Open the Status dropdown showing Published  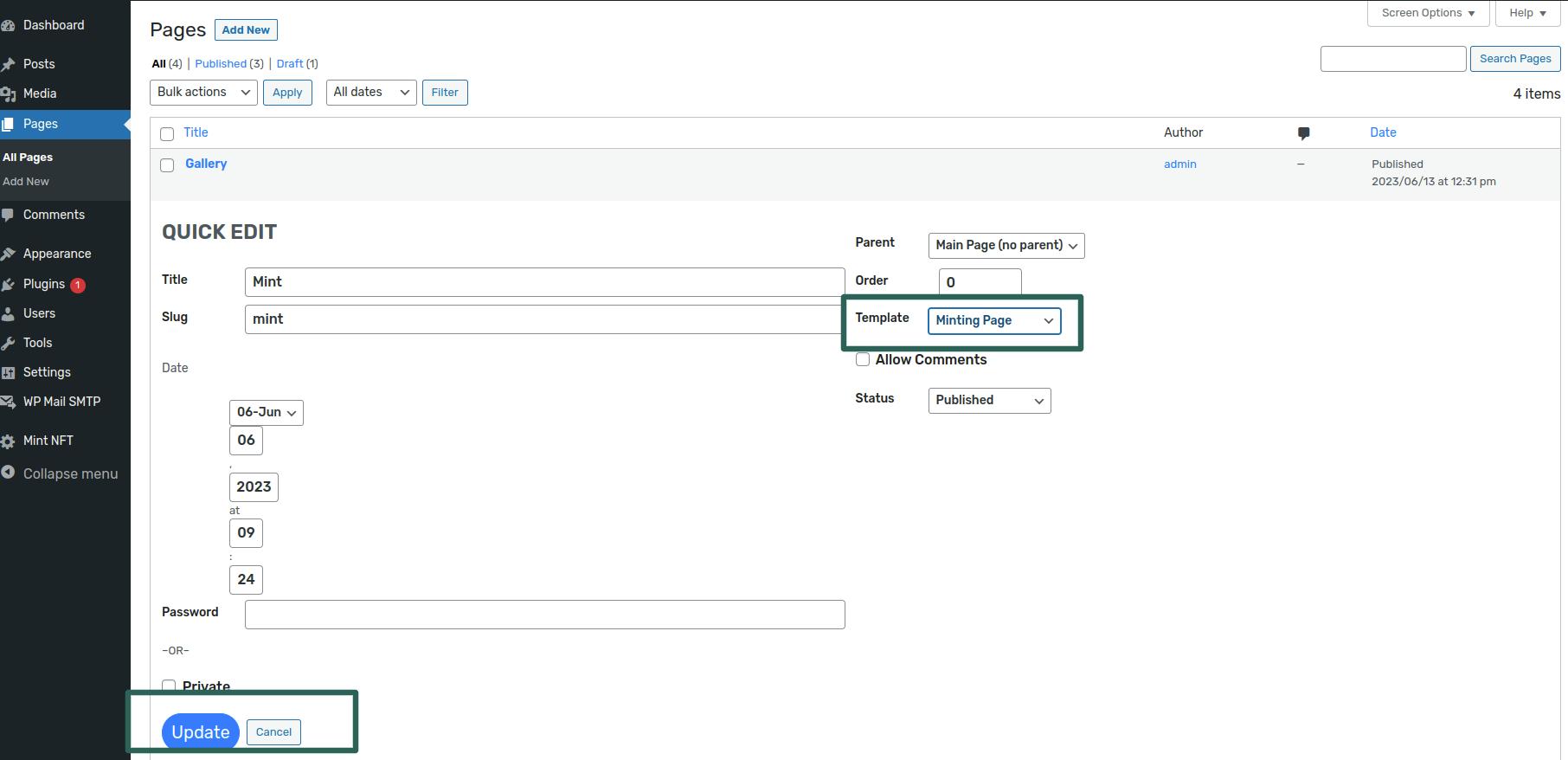[x=989, y=400]
